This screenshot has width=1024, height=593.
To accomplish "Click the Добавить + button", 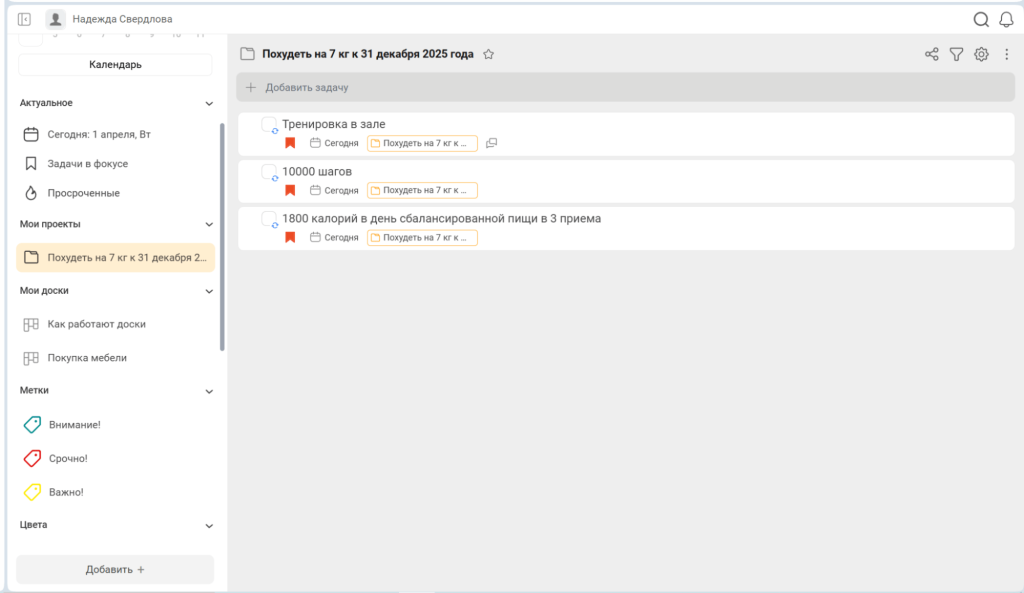I will click(115, 569).
